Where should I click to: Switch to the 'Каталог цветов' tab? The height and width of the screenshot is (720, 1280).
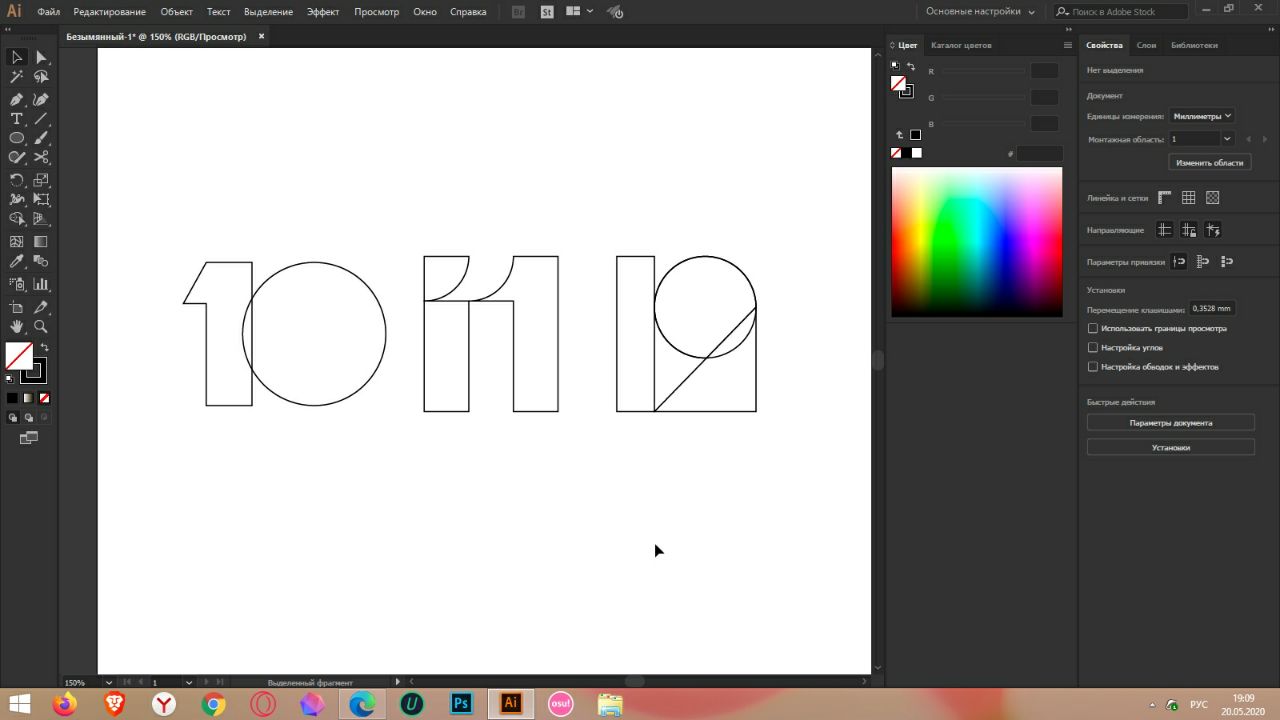[x=961, y=45]
